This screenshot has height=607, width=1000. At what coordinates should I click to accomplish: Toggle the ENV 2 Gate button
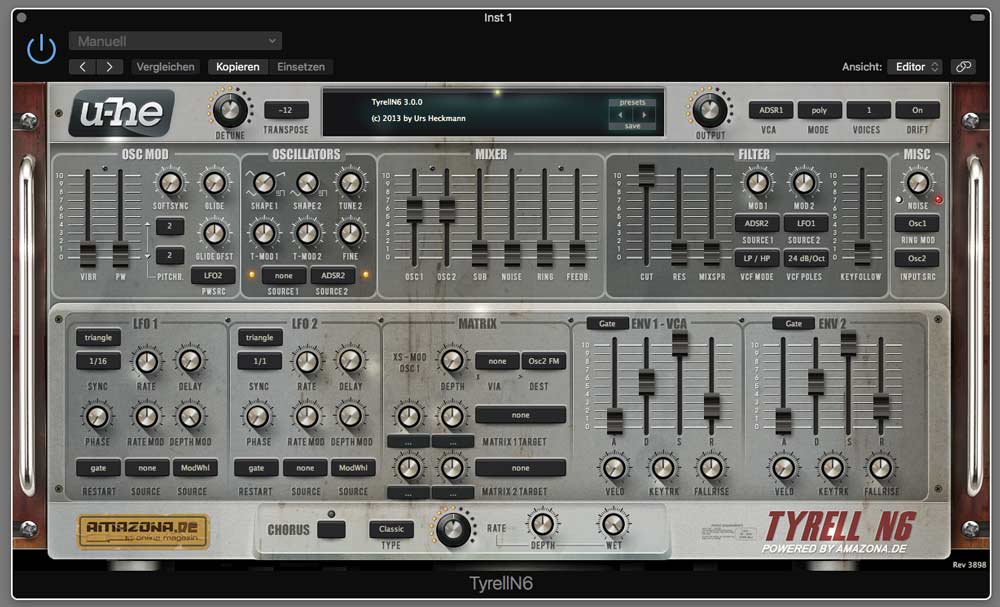[793, 323]
